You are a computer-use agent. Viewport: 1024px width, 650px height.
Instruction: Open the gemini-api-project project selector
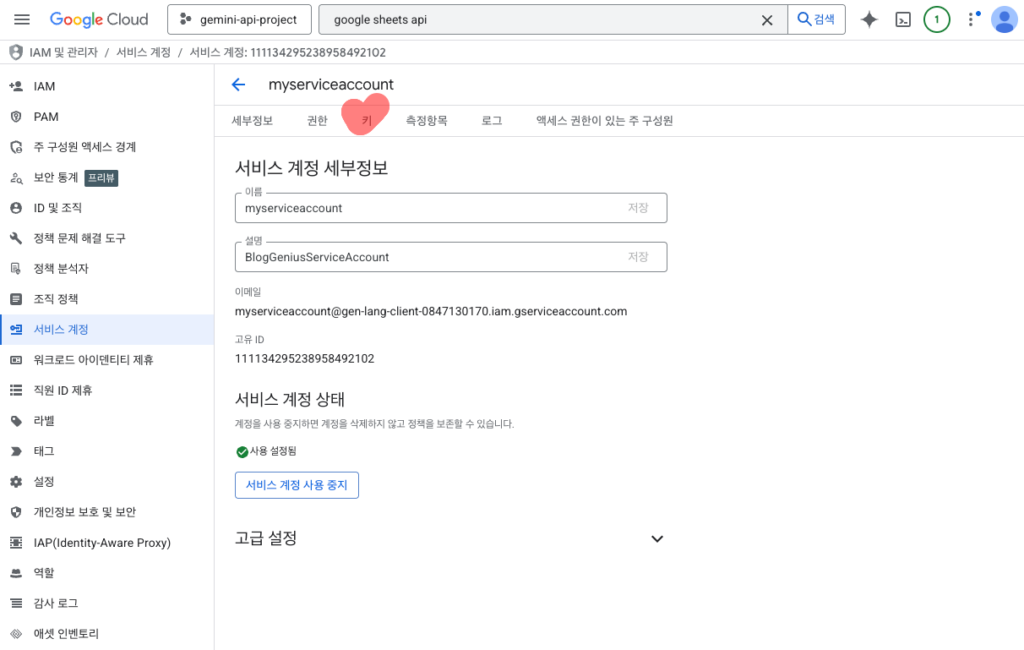coord(239,20)
